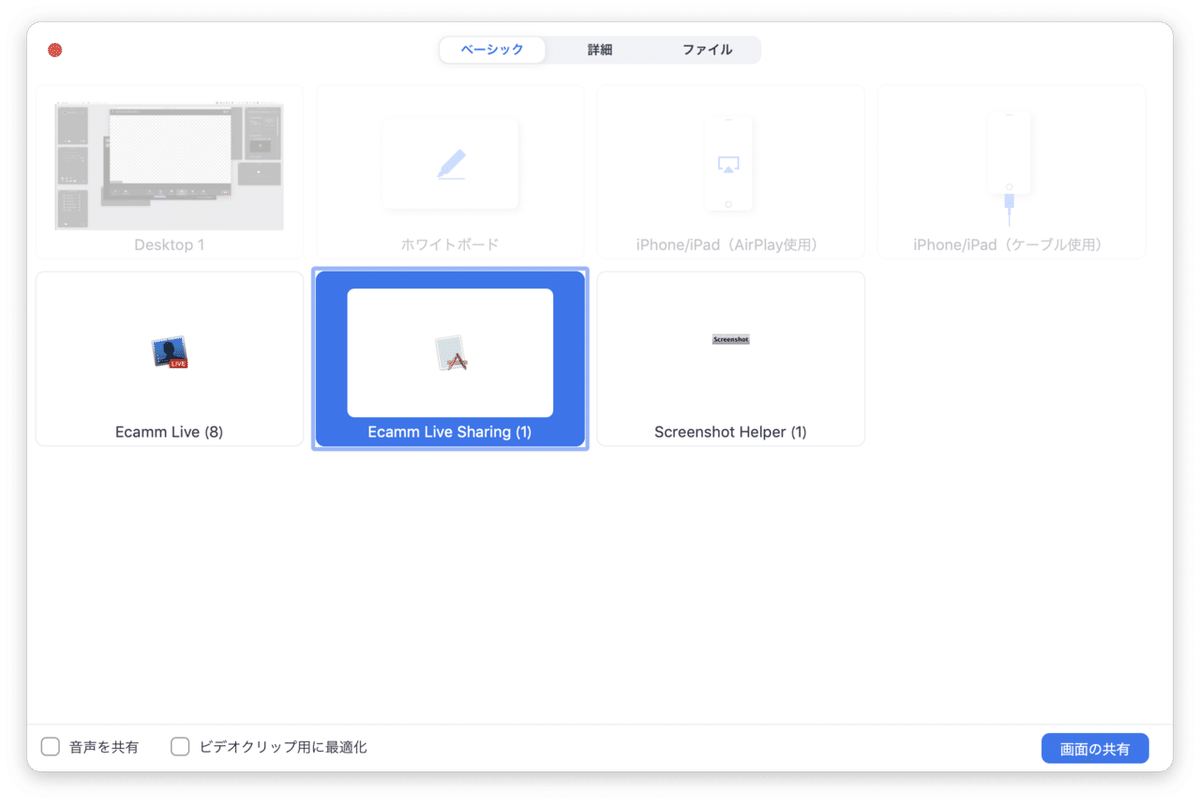Screen dimensions: 1200x803
Task: Click the Screenshot Helper (1) label
Action: pyautogui.click(x=731, y=432)
